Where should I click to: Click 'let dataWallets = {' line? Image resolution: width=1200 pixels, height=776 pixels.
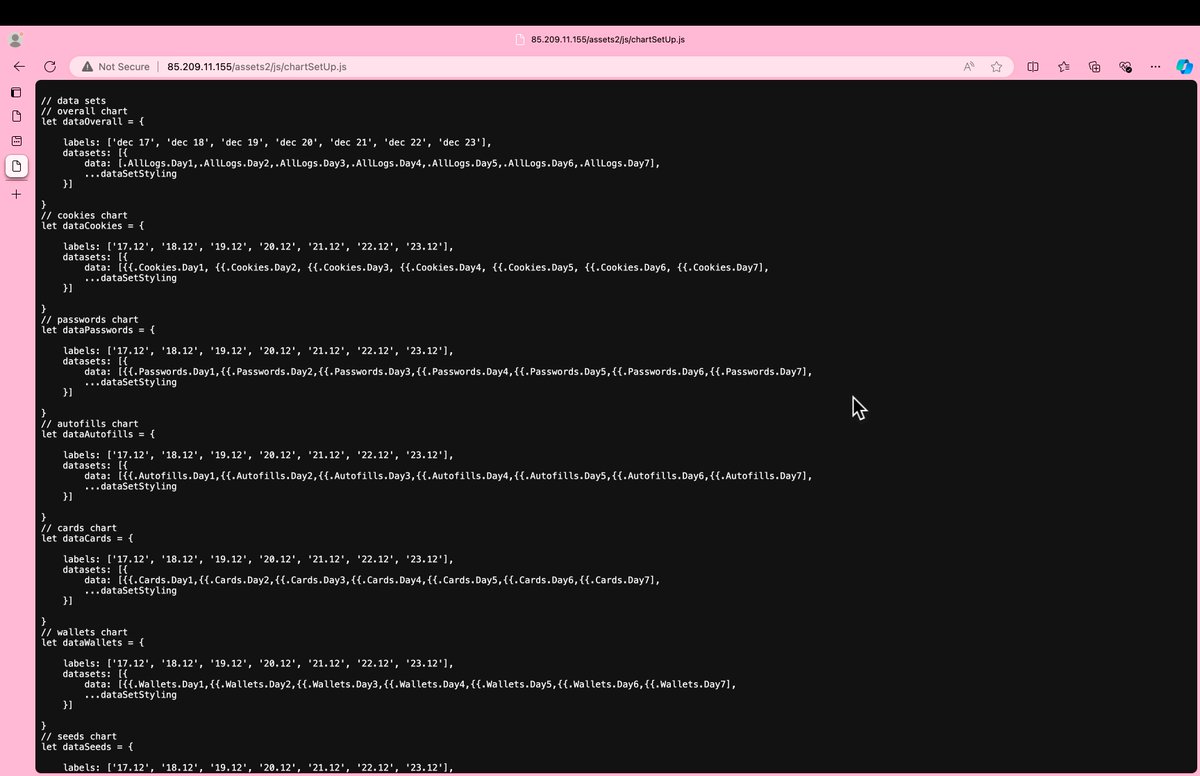tap(93, 642)
